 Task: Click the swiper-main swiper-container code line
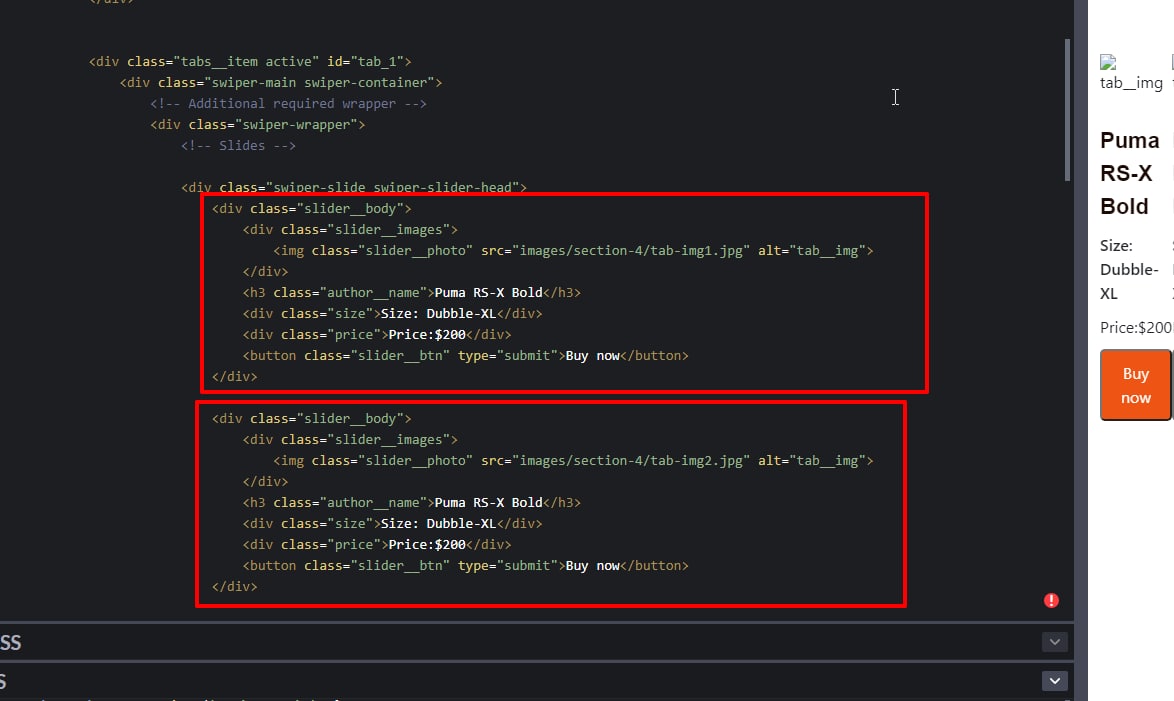[281, 82]
